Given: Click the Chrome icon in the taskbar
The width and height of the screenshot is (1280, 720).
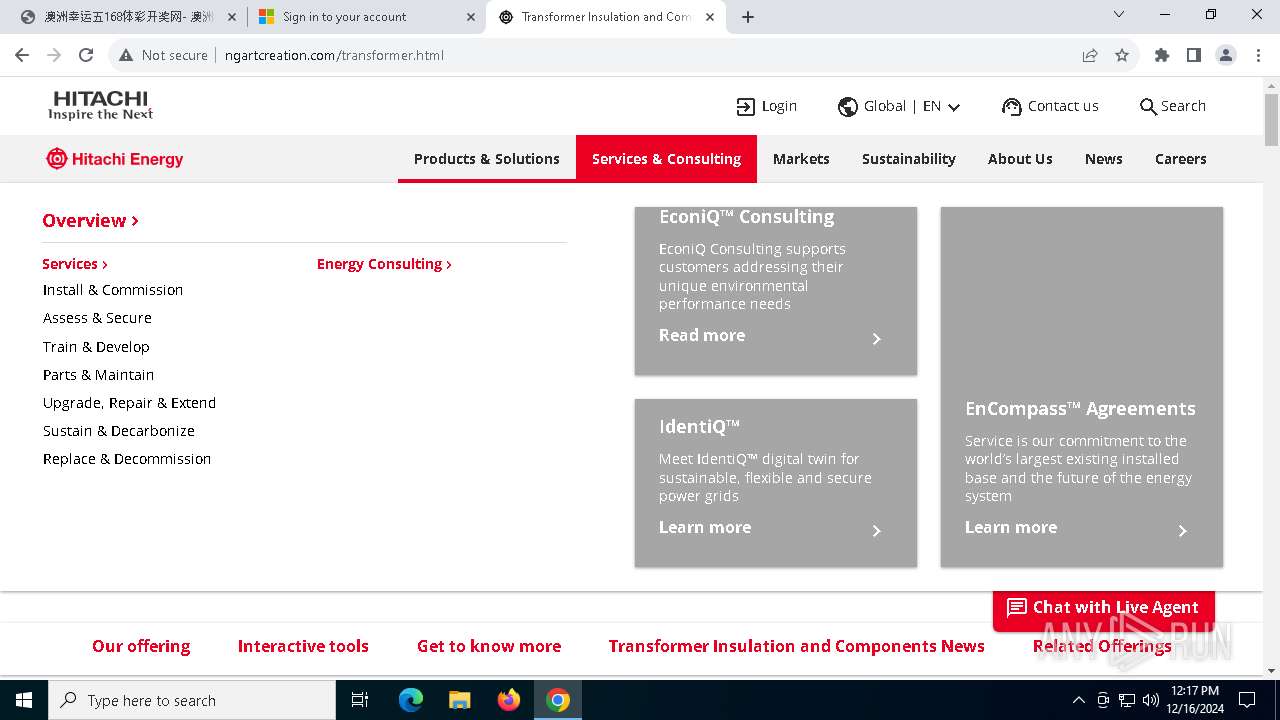Looking at the screenshot, I should 558,700.
